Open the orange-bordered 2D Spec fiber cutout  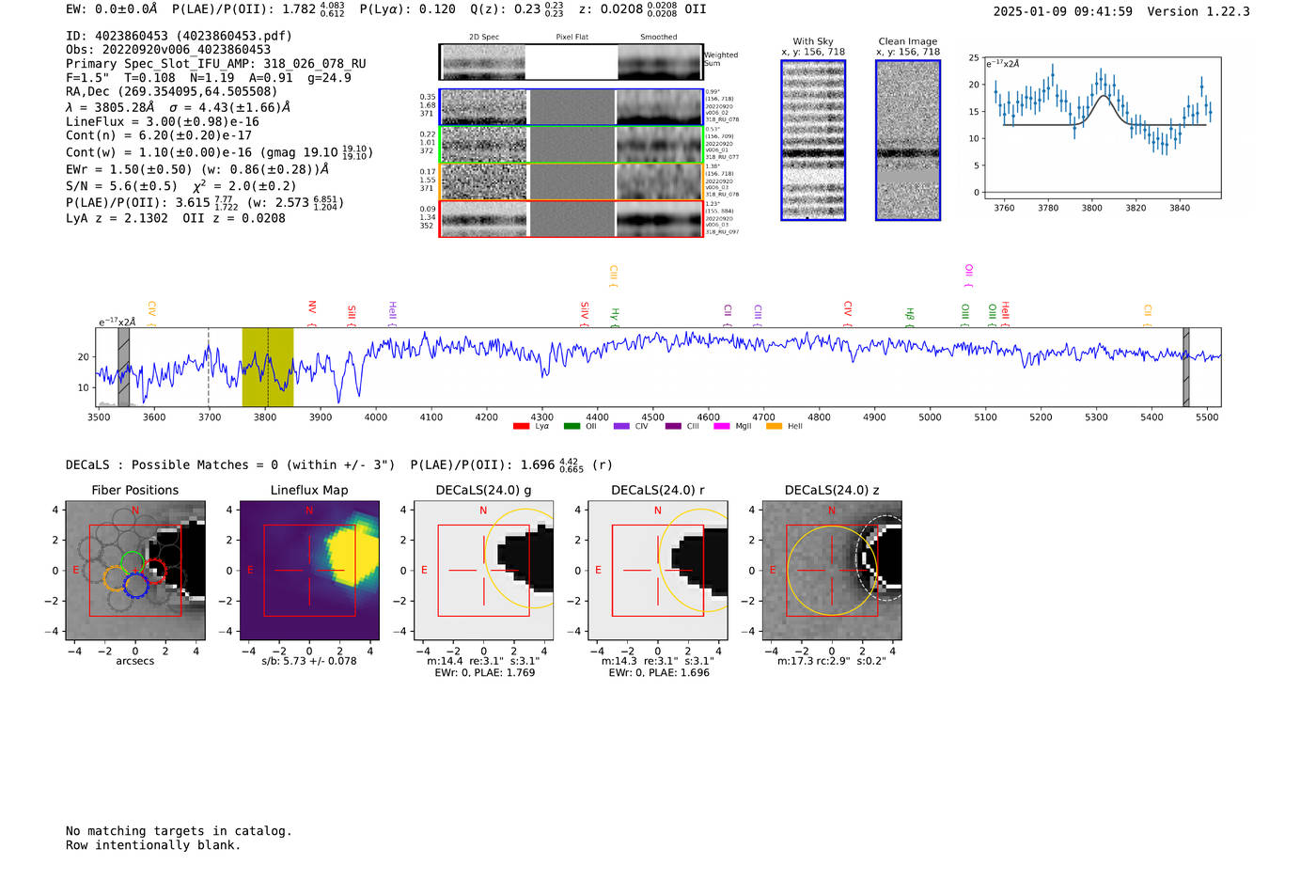484,181
